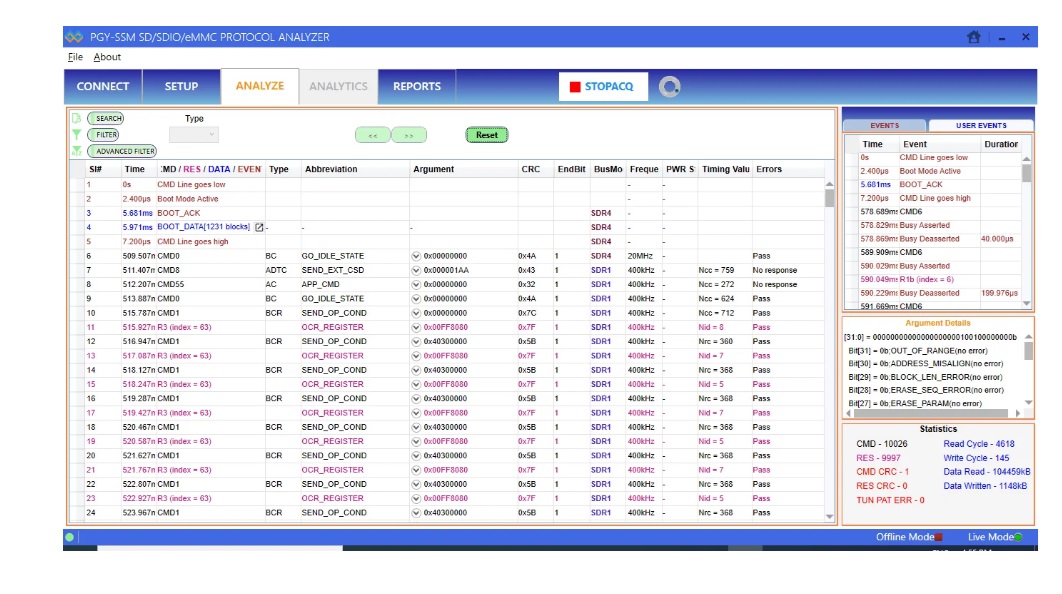Open the About menu
Viewport: 1062px width, 594px height.
(107, 57)
